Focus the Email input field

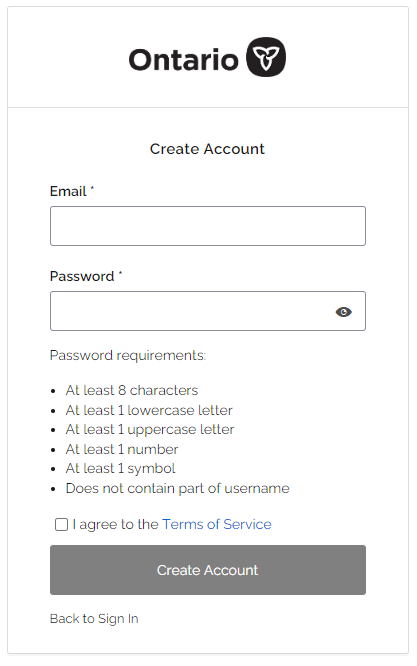pyautogui.click(x=208, y=226)
